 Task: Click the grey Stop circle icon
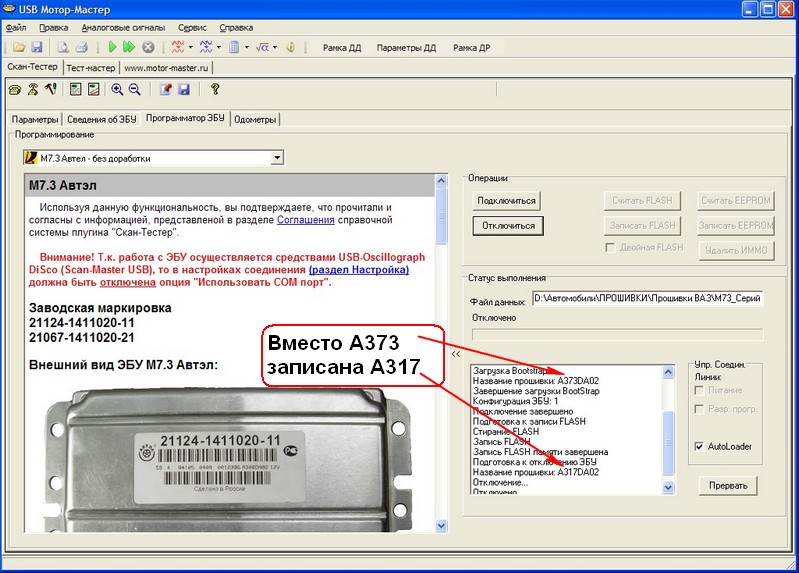(148, 47)
